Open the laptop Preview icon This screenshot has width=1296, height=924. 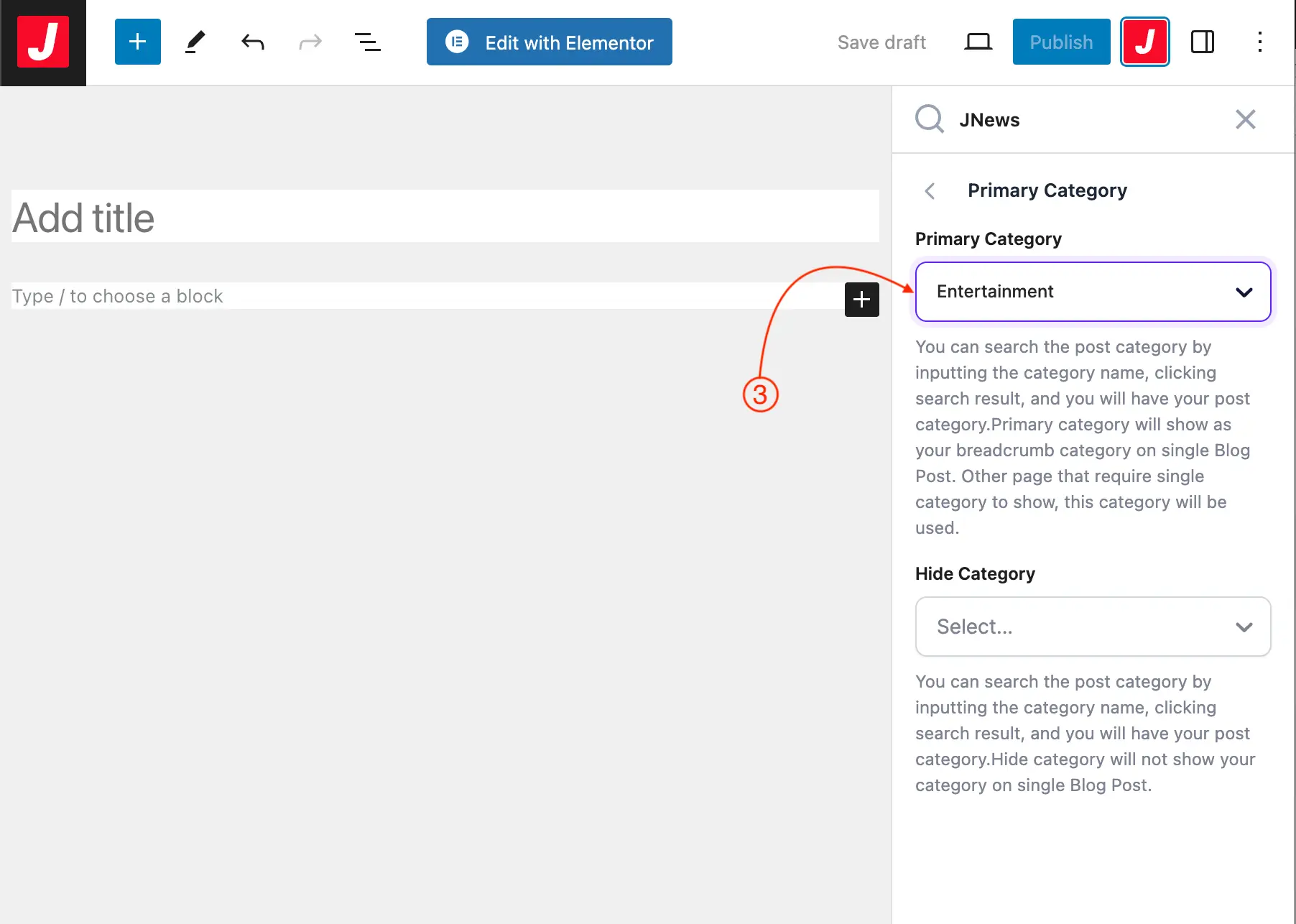coord(978,42)
